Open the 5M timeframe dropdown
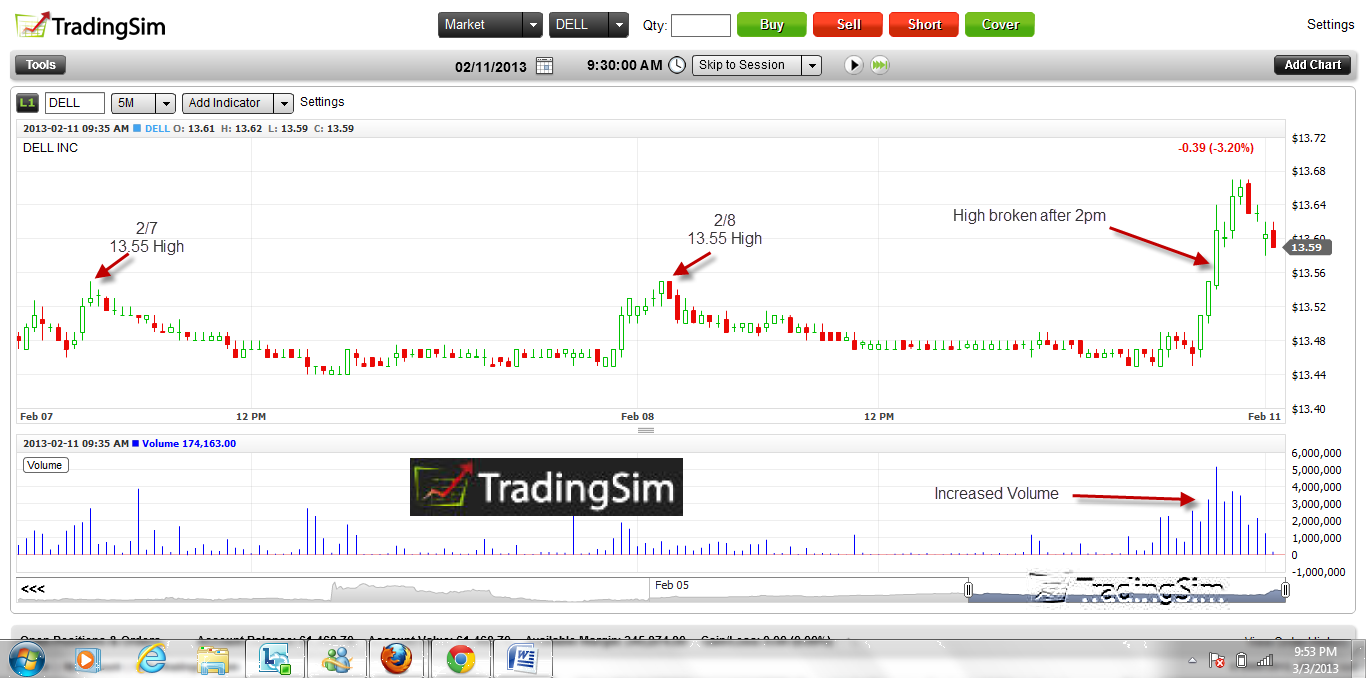This screenshot has height=678, width=1366. (x=166, y=103)
